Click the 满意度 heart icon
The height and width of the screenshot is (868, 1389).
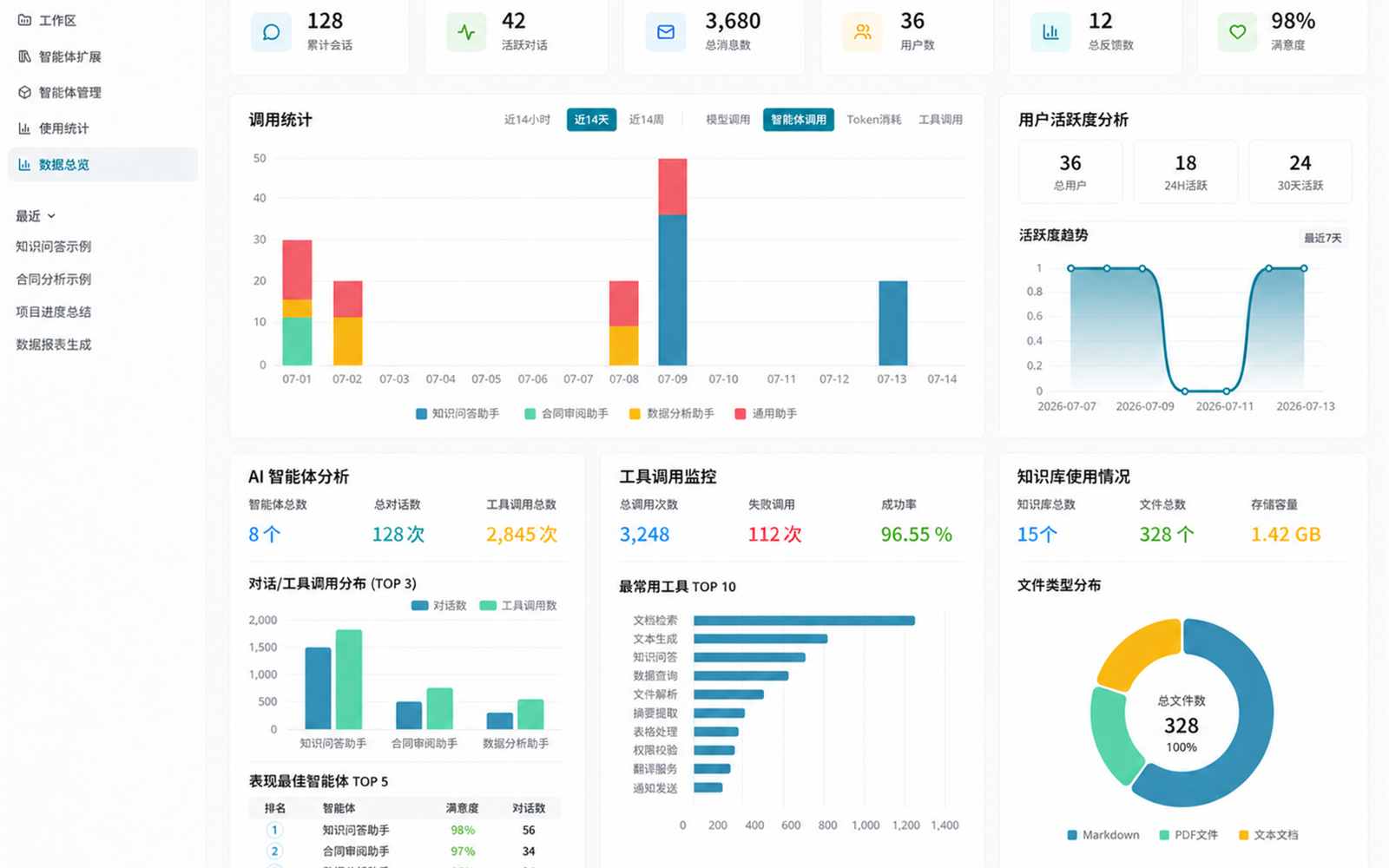pyautogui.click(x=1237, y=32)
